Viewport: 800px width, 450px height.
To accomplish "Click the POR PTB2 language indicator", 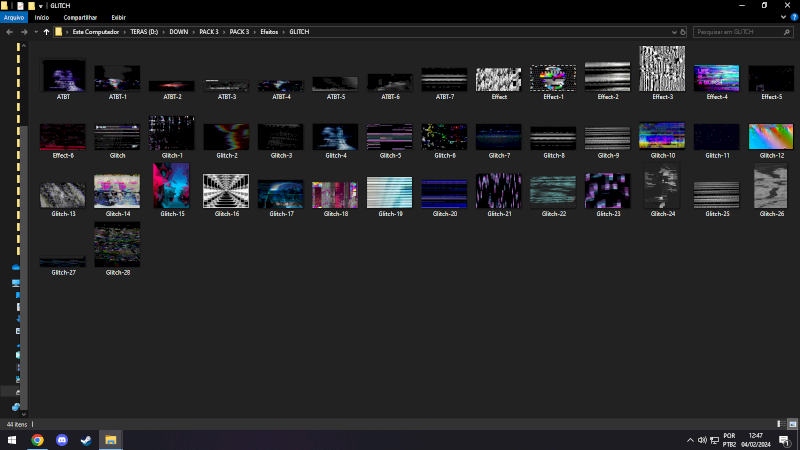I will 729,440.
